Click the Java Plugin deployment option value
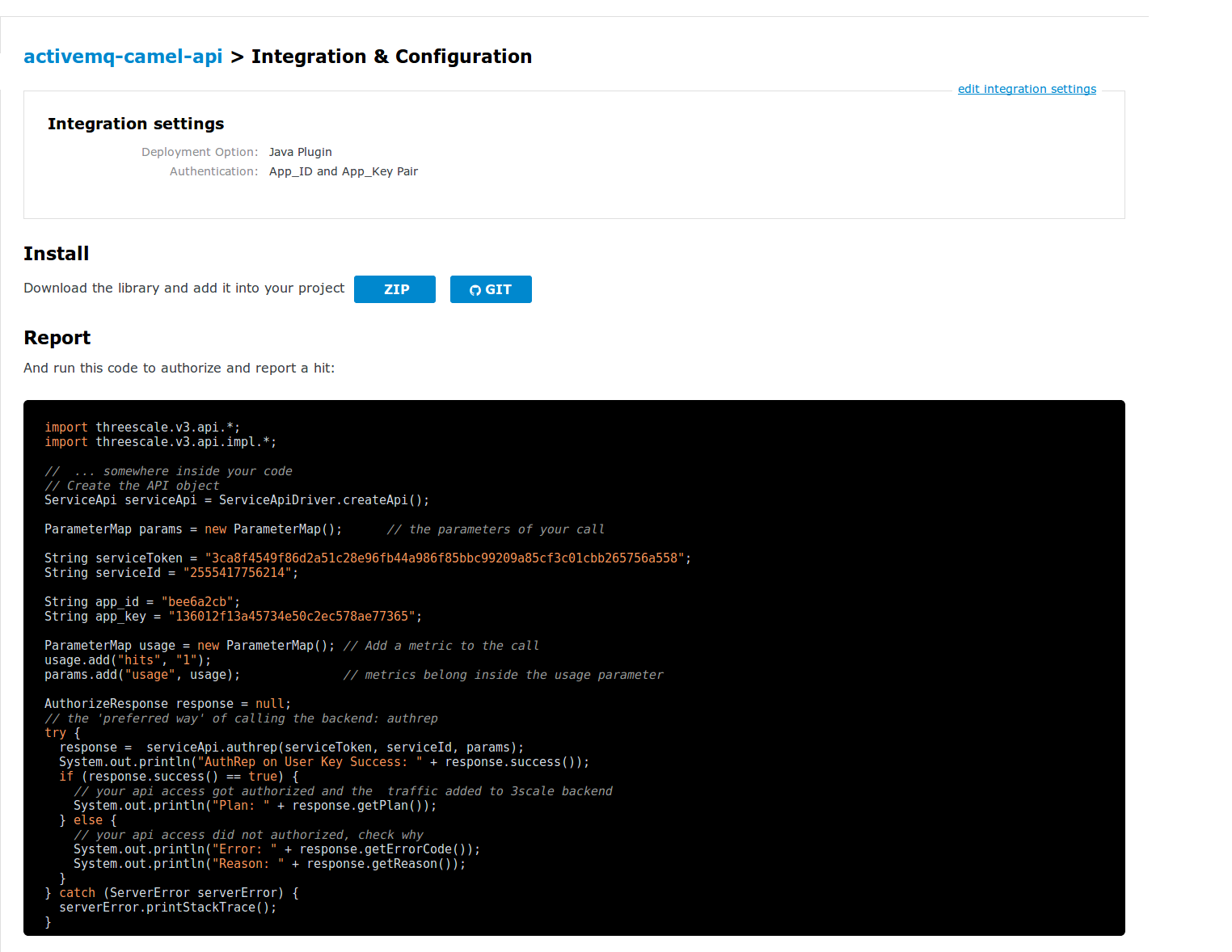The image size is (1232, 952). click(x=300, y=152)
